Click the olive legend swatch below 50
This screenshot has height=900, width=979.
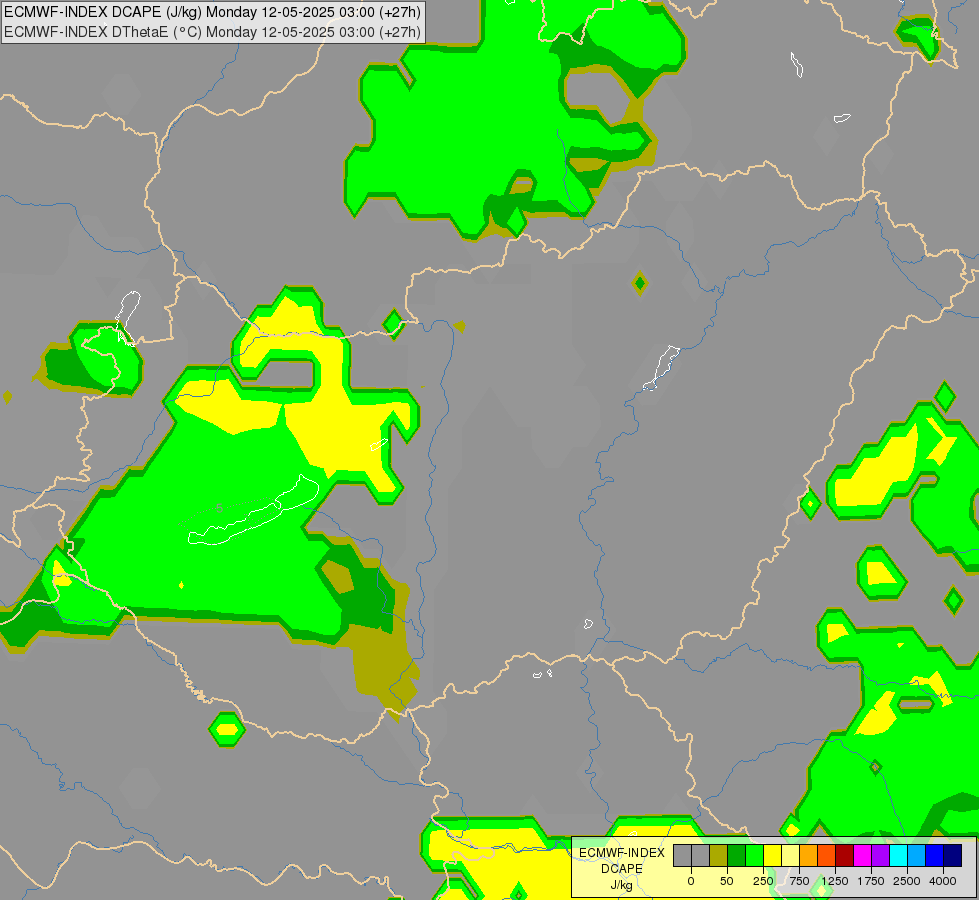718,855
